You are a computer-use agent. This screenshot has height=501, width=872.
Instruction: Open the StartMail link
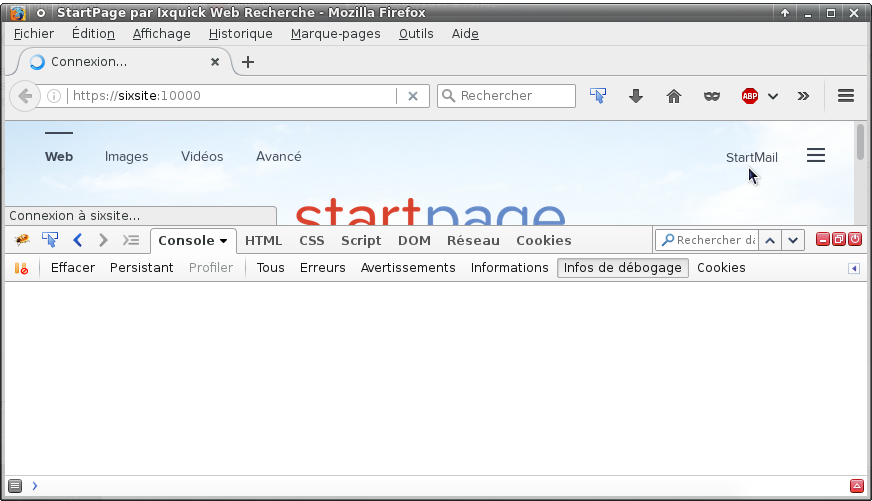tap(751, 157)
